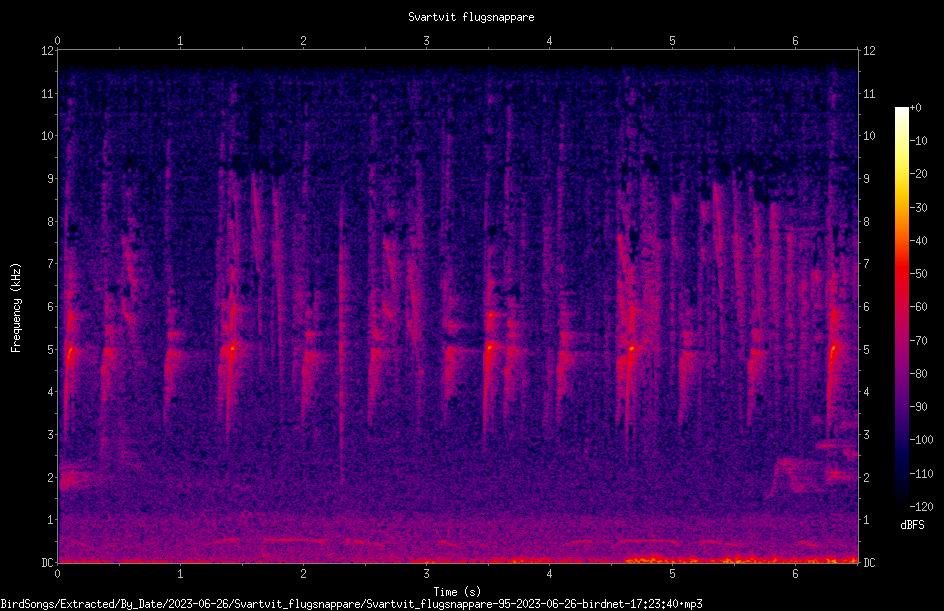The image size is (944, 611).
Task: Click the "2" tick on the bottom time axis
Action: click(x=303, y=574)
